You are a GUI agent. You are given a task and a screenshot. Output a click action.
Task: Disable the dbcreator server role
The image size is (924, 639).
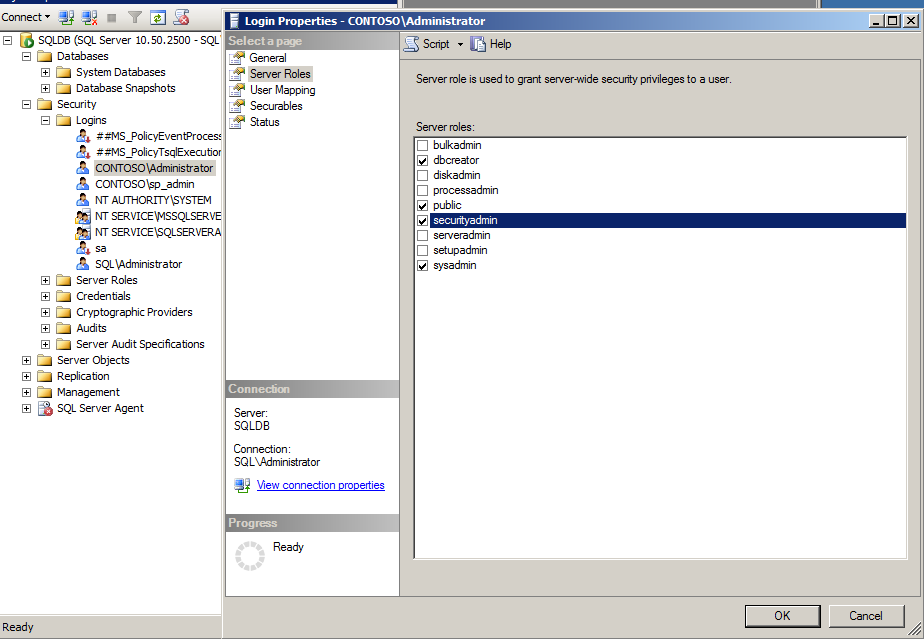coord(422,160)
